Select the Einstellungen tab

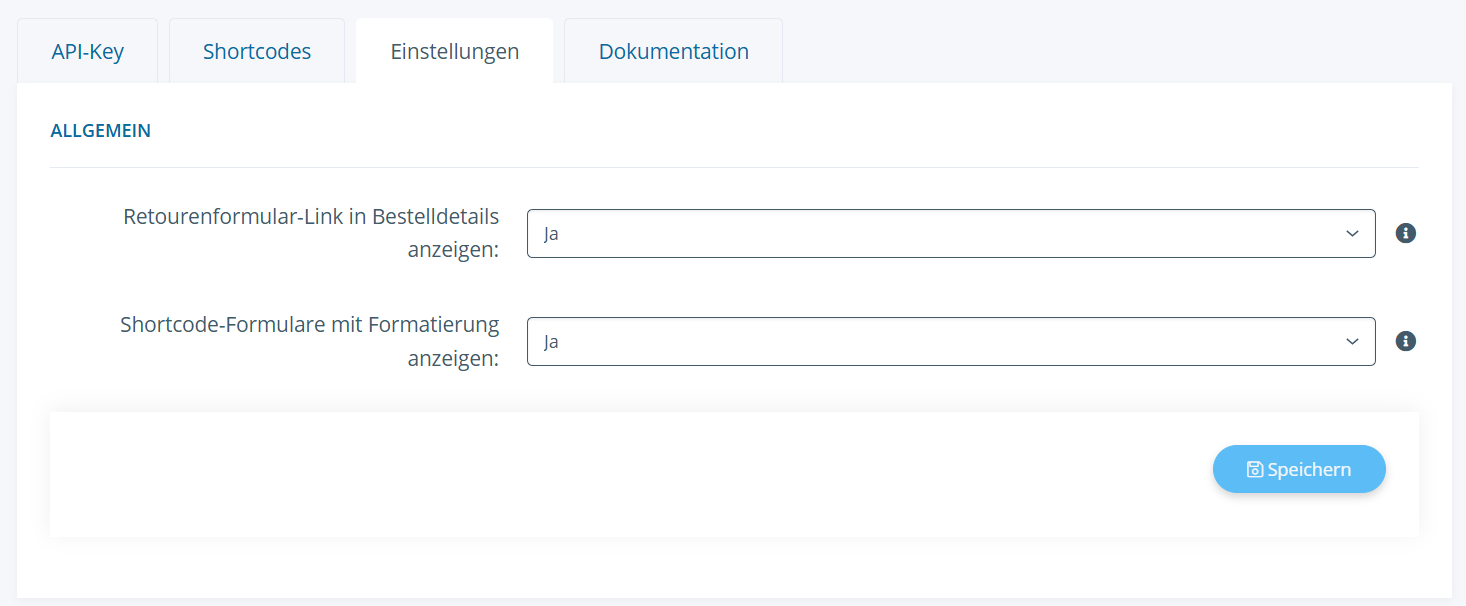(x=455, y=51)
